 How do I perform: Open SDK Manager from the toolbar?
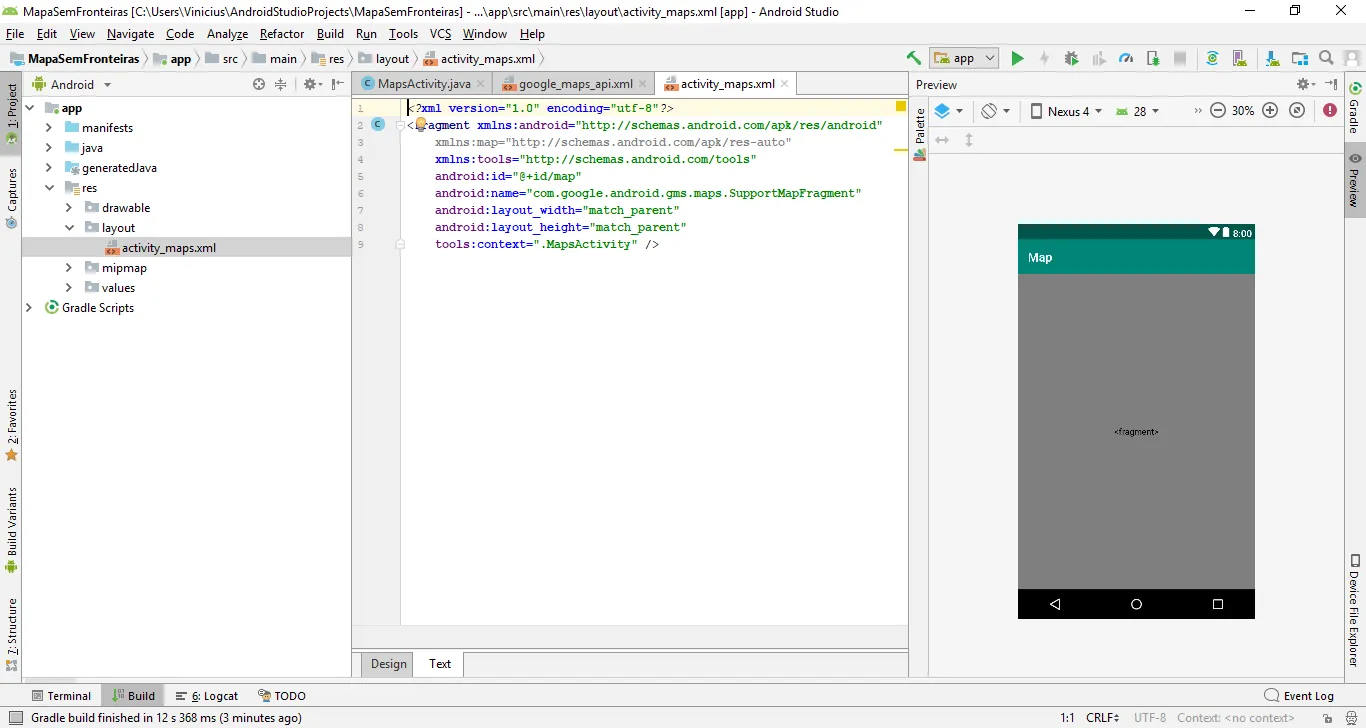click(1272, 59)
